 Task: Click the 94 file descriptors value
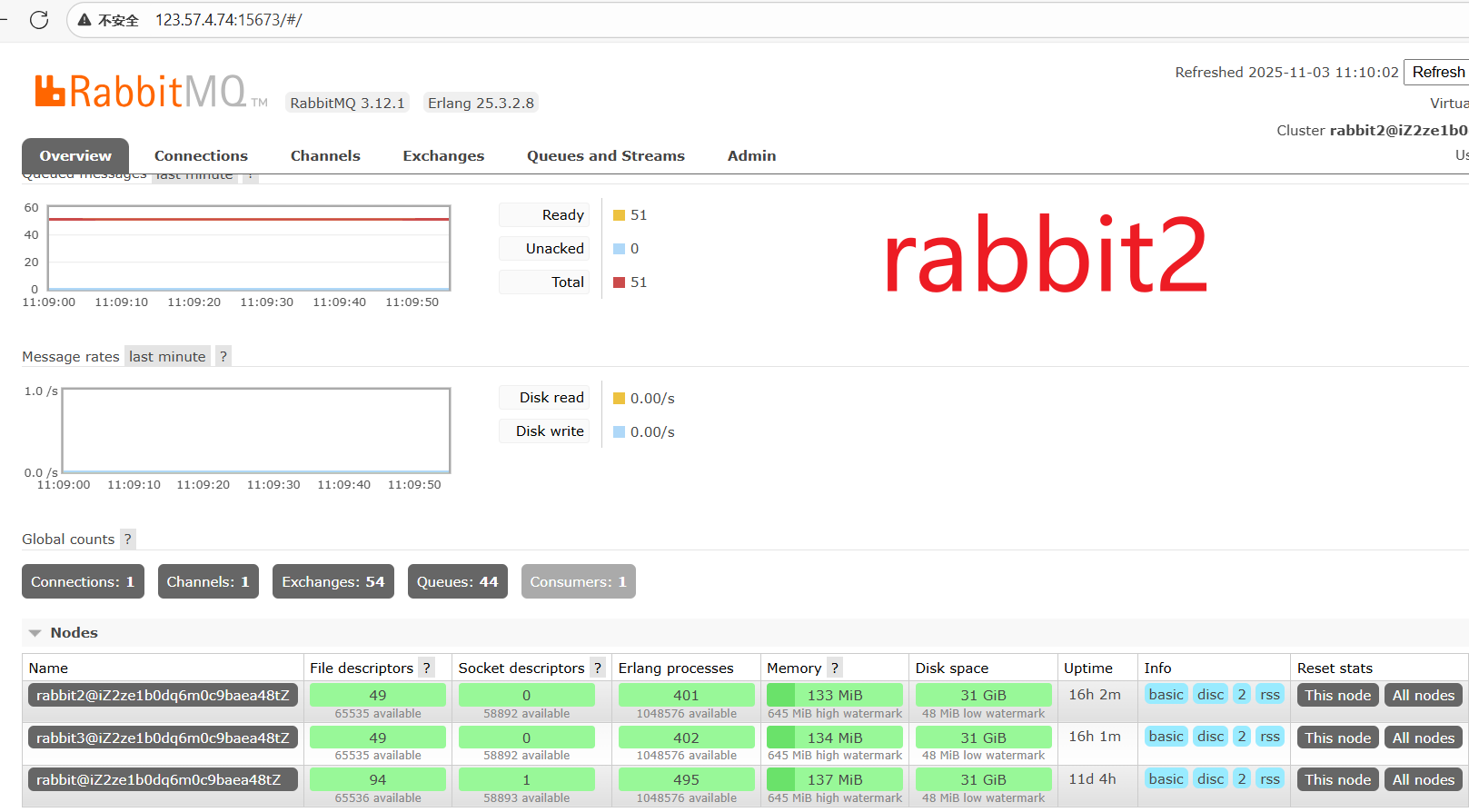378,779
